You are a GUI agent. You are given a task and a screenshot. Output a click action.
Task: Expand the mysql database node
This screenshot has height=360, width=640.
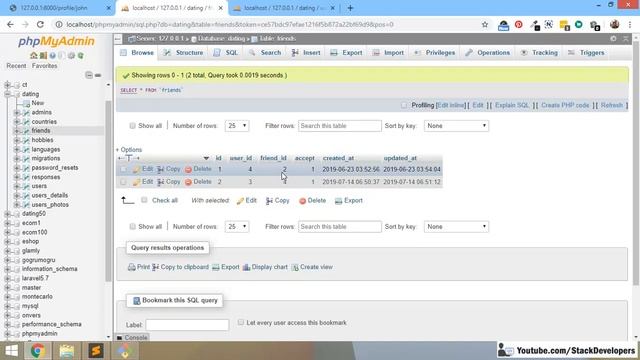click(x=7, y=306)
